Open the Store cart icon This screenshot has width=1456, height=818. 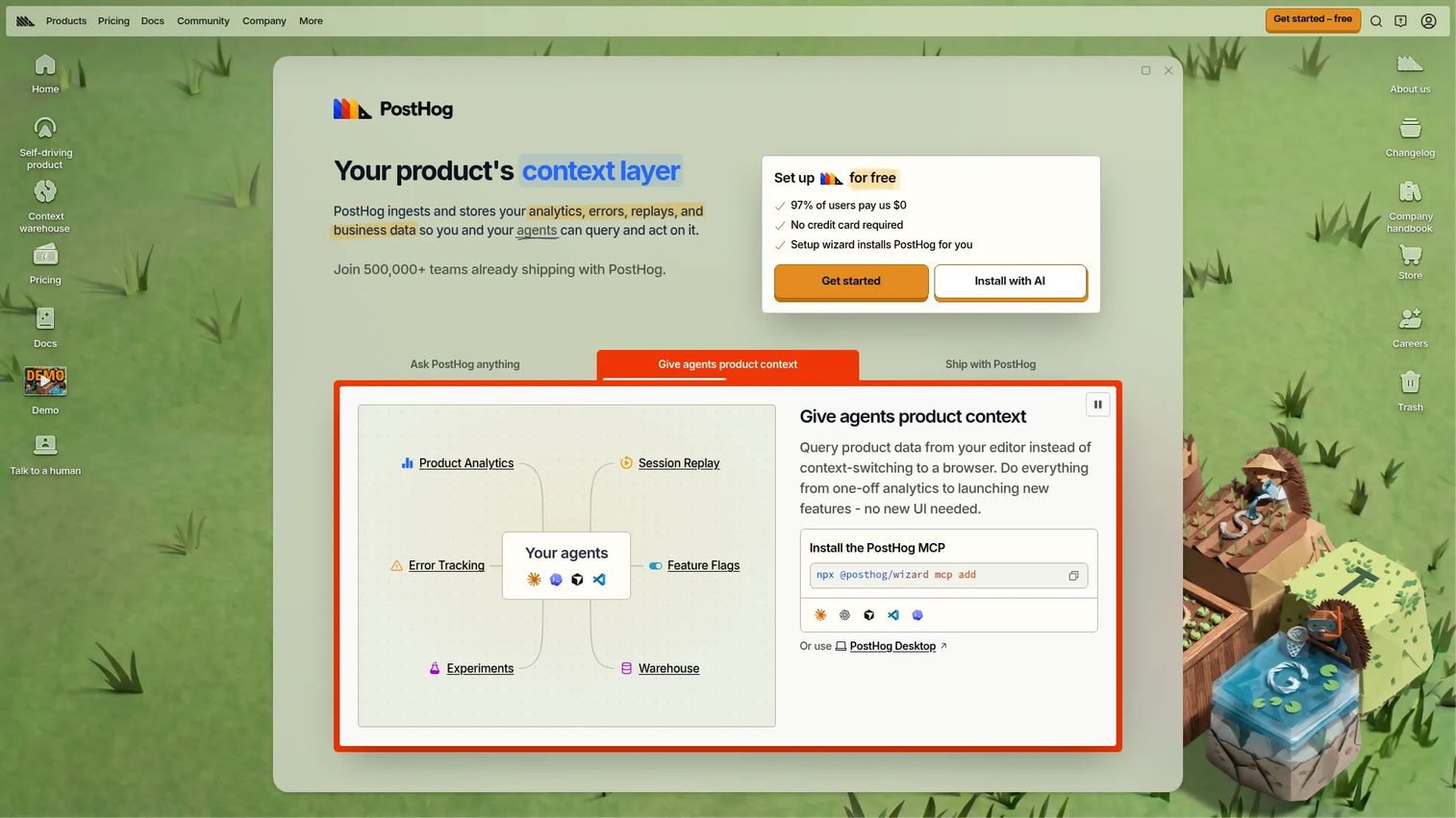1410,261
